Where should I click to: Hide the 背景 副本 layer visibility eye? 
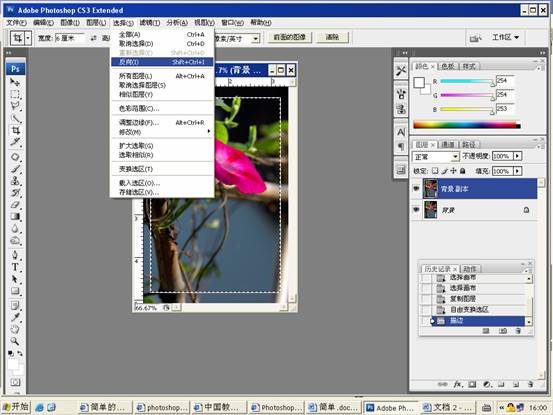tap(416, 189)
